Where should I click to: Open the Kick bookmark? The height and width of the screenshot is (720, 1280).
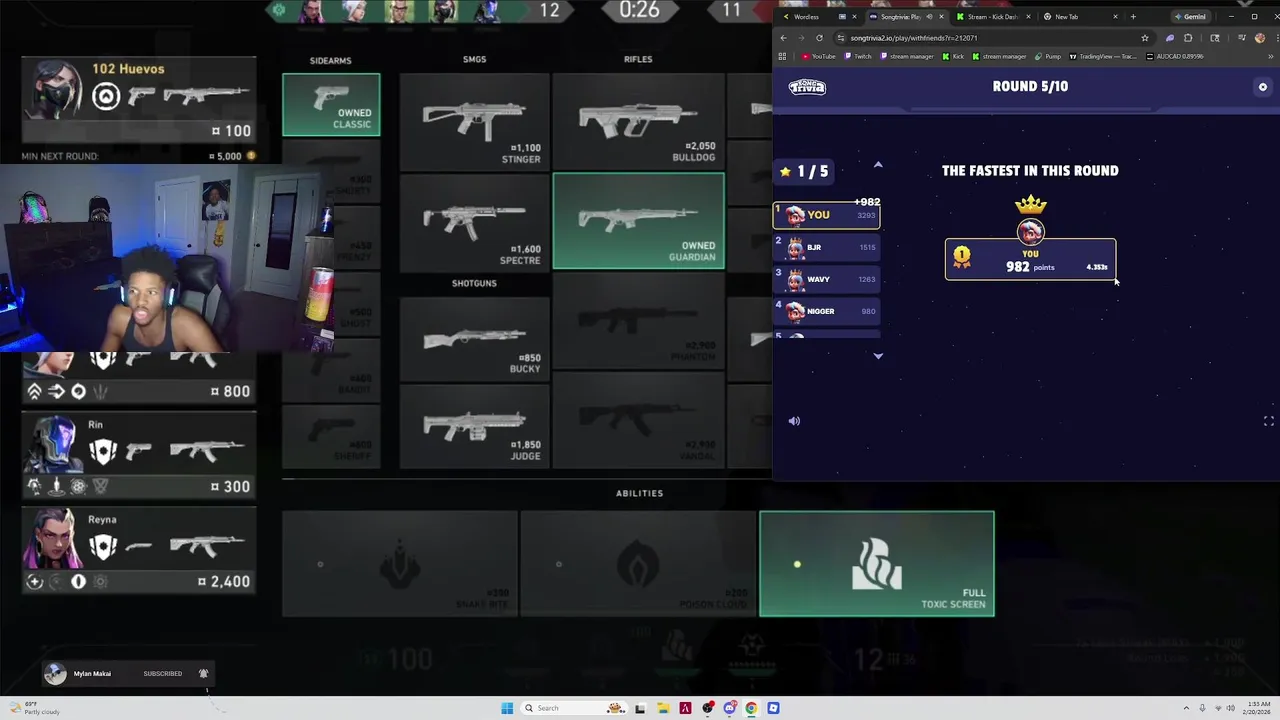(x=952, y=56)
